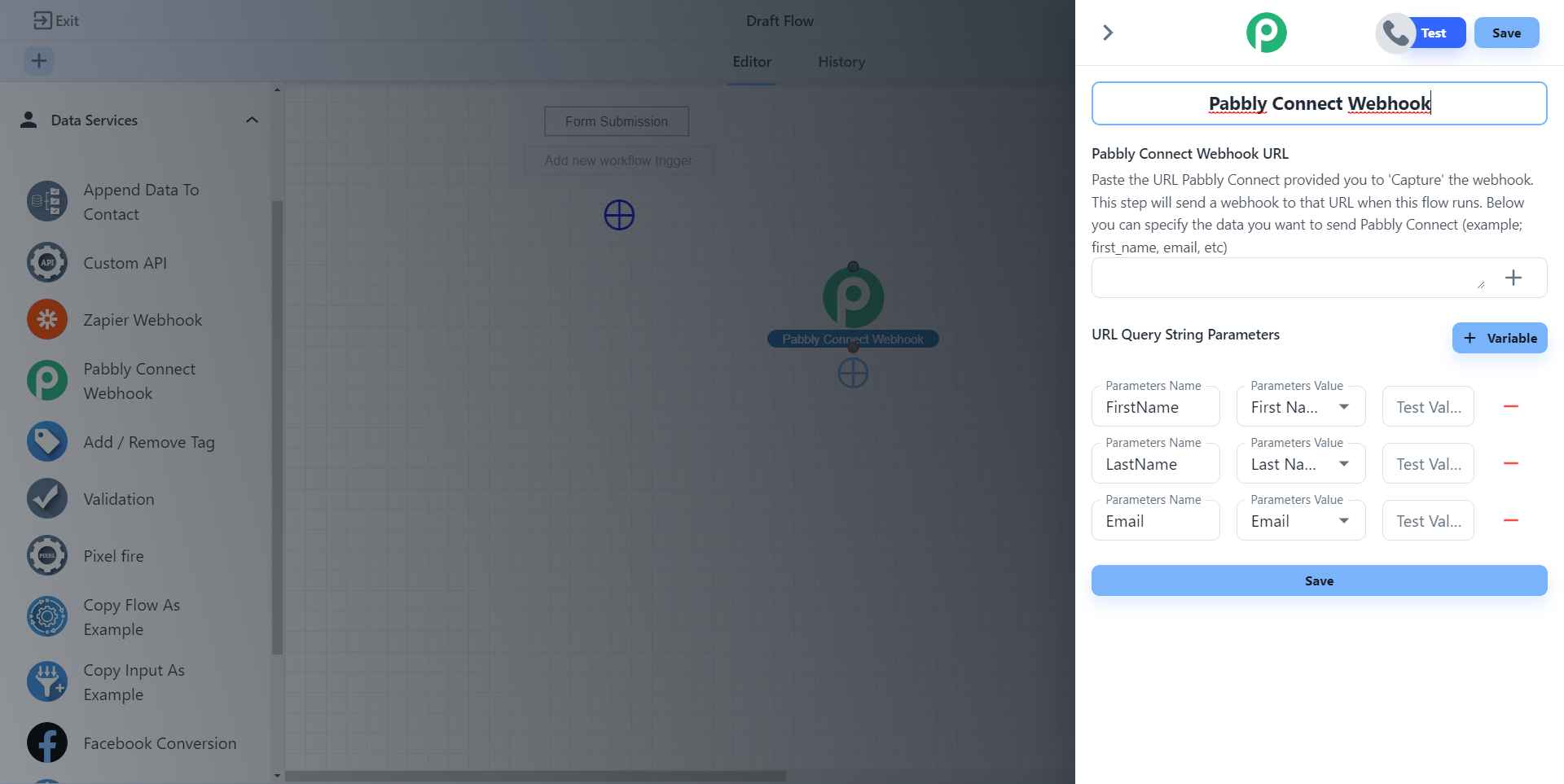Click the Save button in panel header
Image resolution: width=1564 pixels, height=784 pixels.
1507,33
